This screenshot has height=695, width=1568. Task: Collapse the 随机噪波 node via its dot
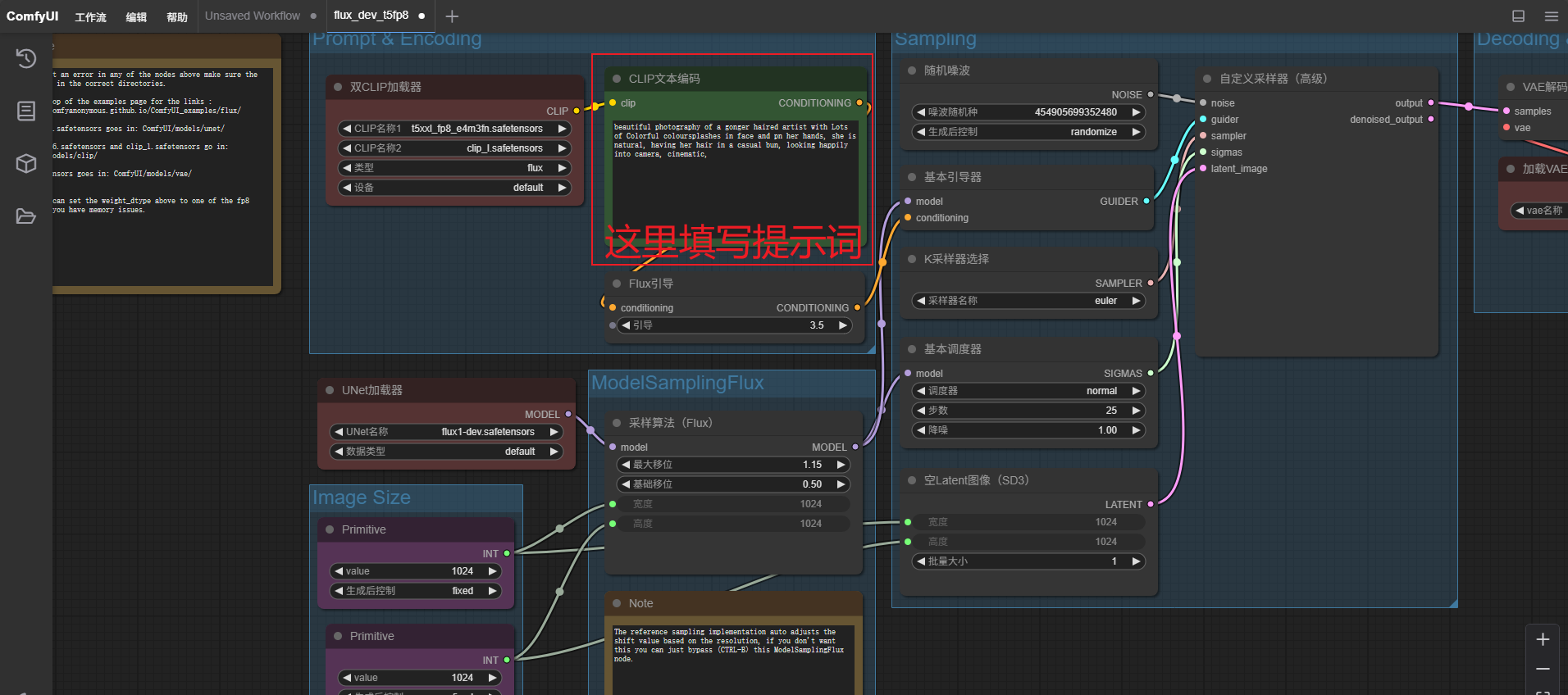click(912, 70)
